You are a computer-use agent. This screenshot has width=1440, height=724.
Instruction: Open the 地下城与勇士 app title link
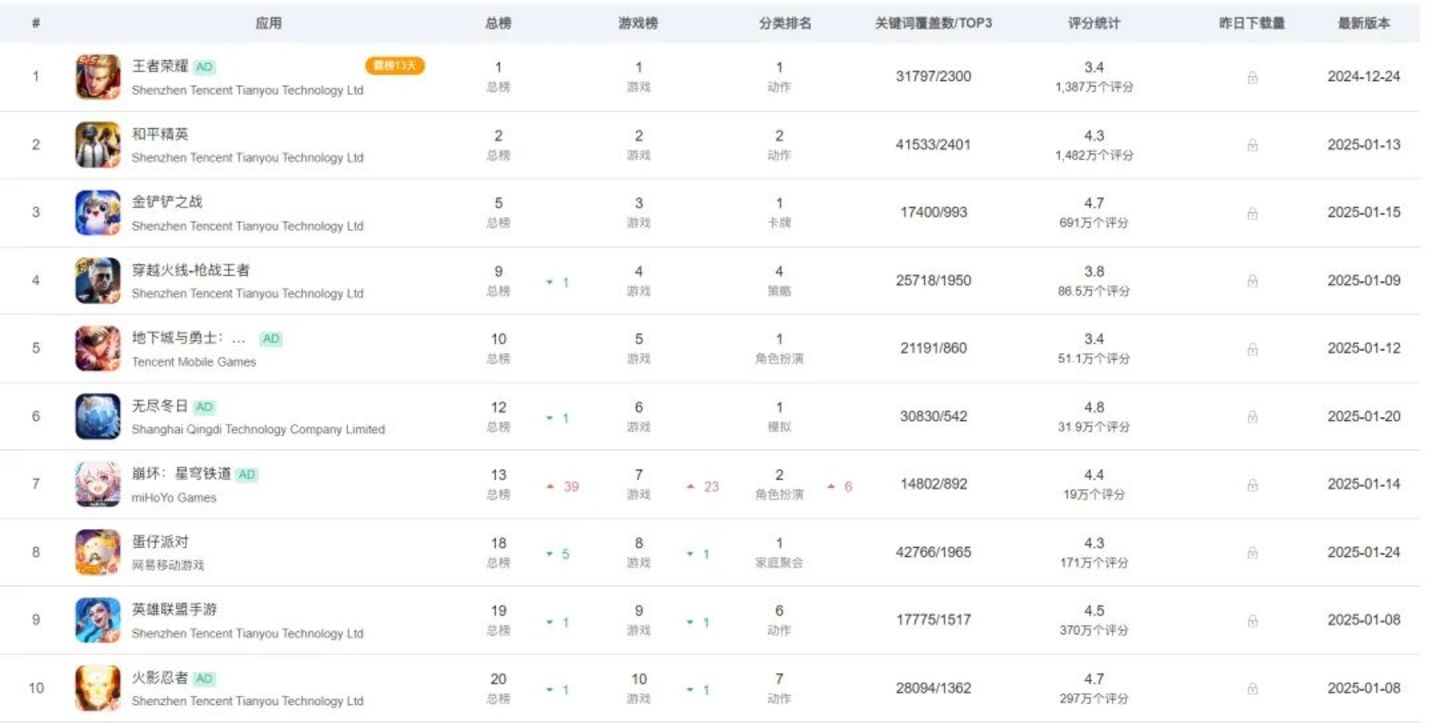tap(189, 338)
